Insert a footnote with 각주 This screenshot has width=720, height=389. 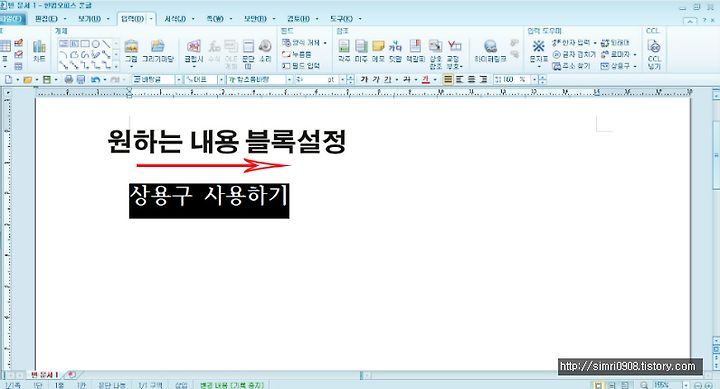pyautogui.click(x=344, y=51)
